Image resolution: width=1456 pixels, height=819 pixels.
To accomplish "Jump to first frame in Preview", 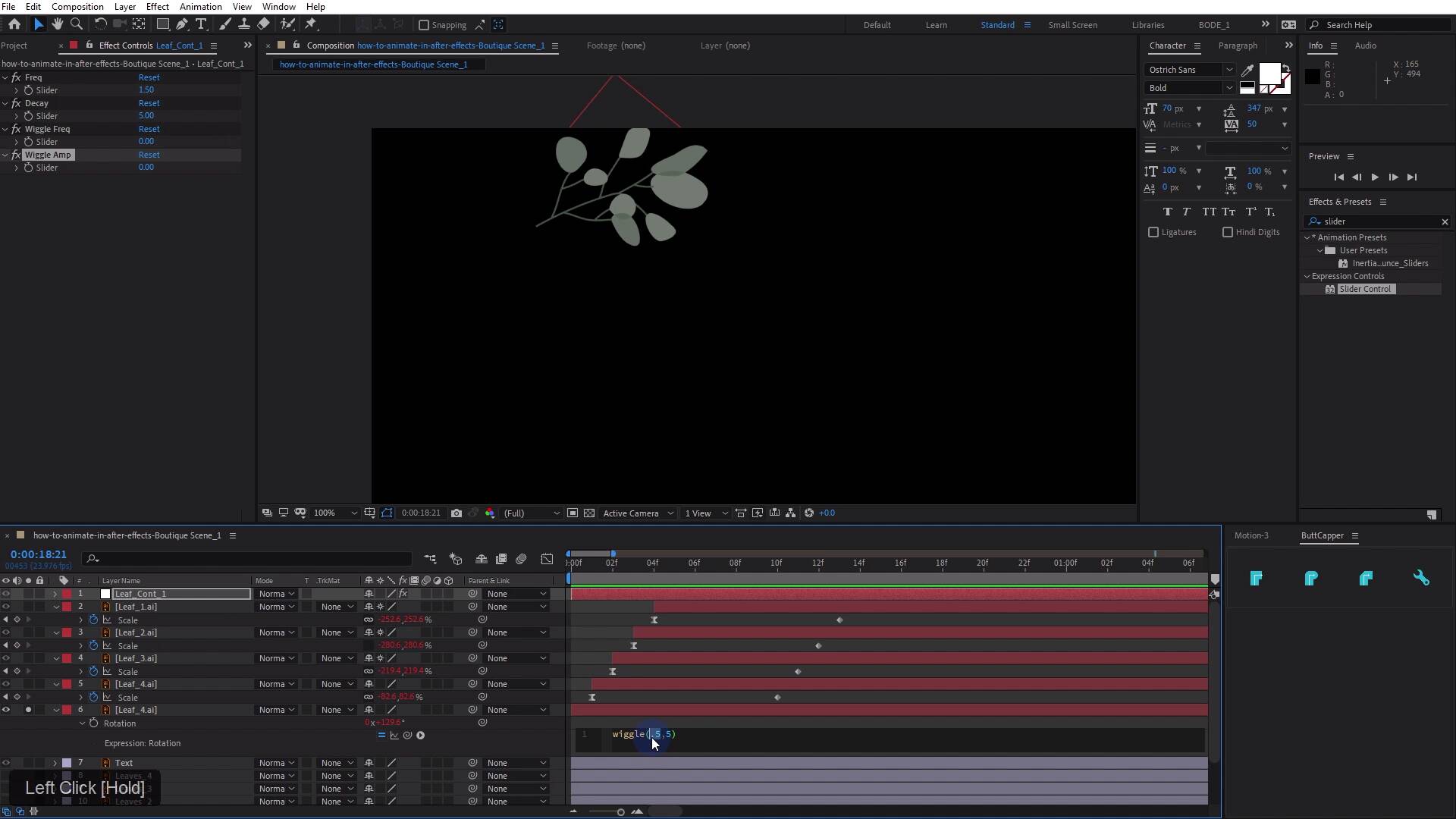I will pyautogui.click(x=1338, y=177).
